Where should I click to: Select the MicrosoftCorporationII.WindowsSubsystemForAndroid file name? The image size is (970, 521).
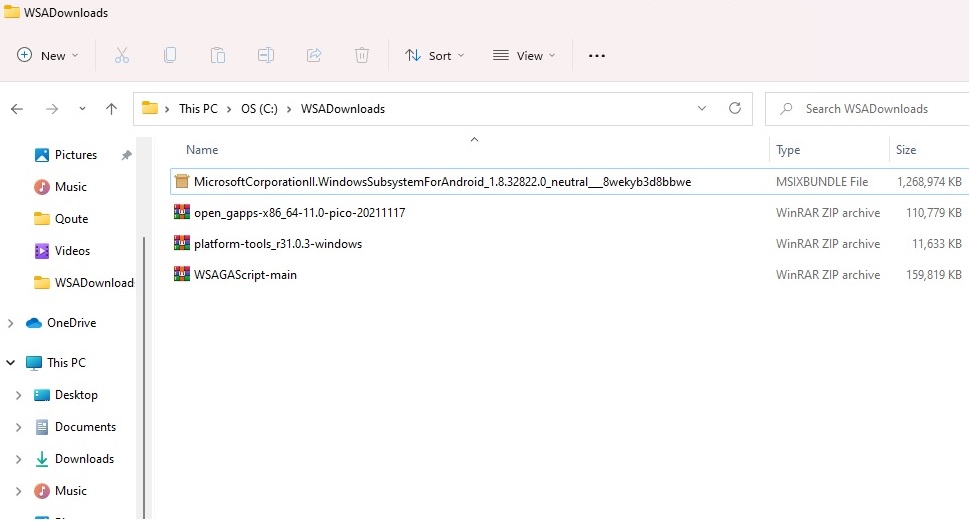(442, 182)
